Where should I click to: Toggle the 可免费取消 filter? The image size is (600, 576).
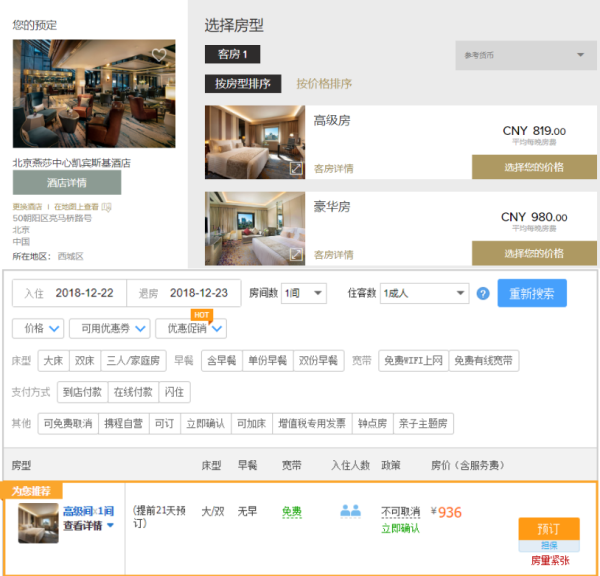68,423
